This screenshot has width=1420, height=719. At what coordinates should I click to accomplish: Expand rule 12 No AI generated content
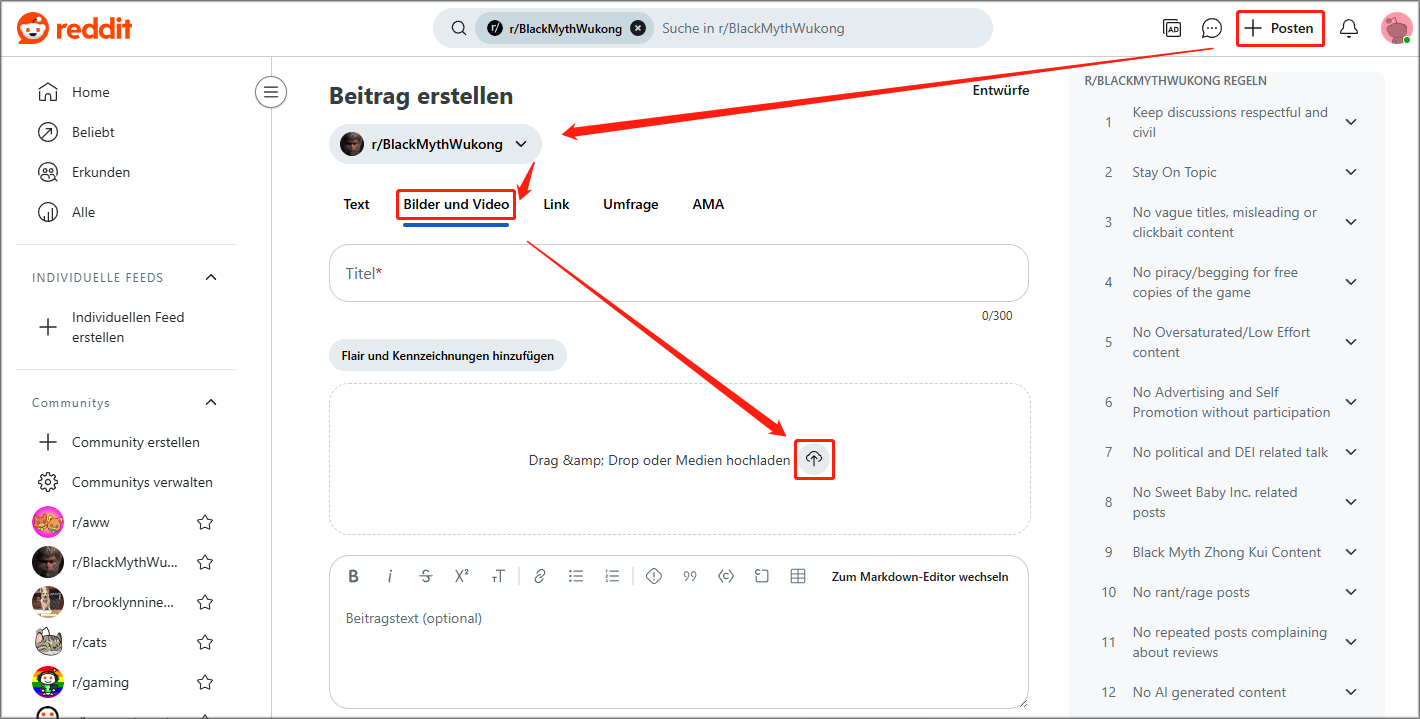1351,692
